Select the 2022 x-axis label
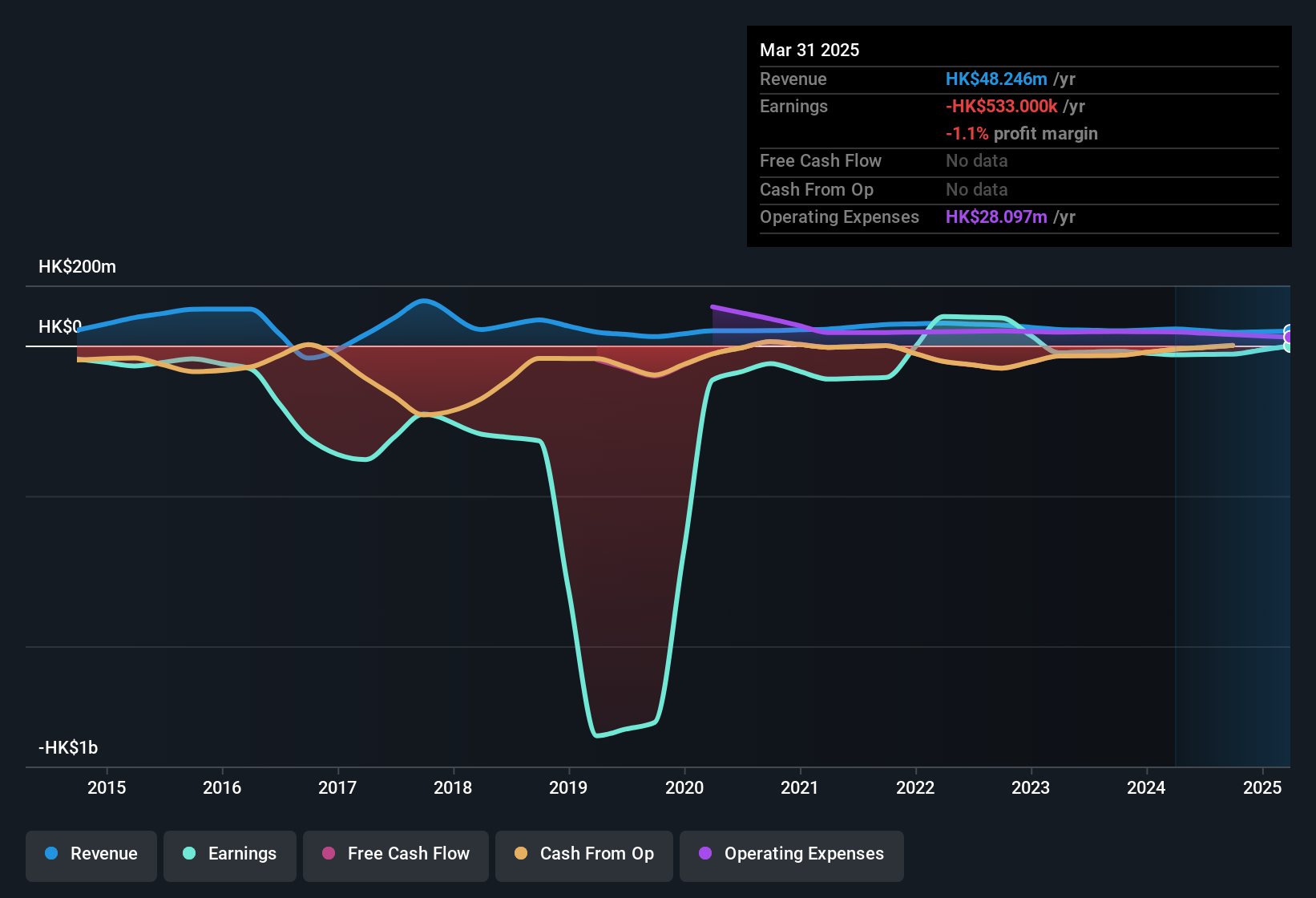Screen dimensions: 1316x898 coord(915,787)
